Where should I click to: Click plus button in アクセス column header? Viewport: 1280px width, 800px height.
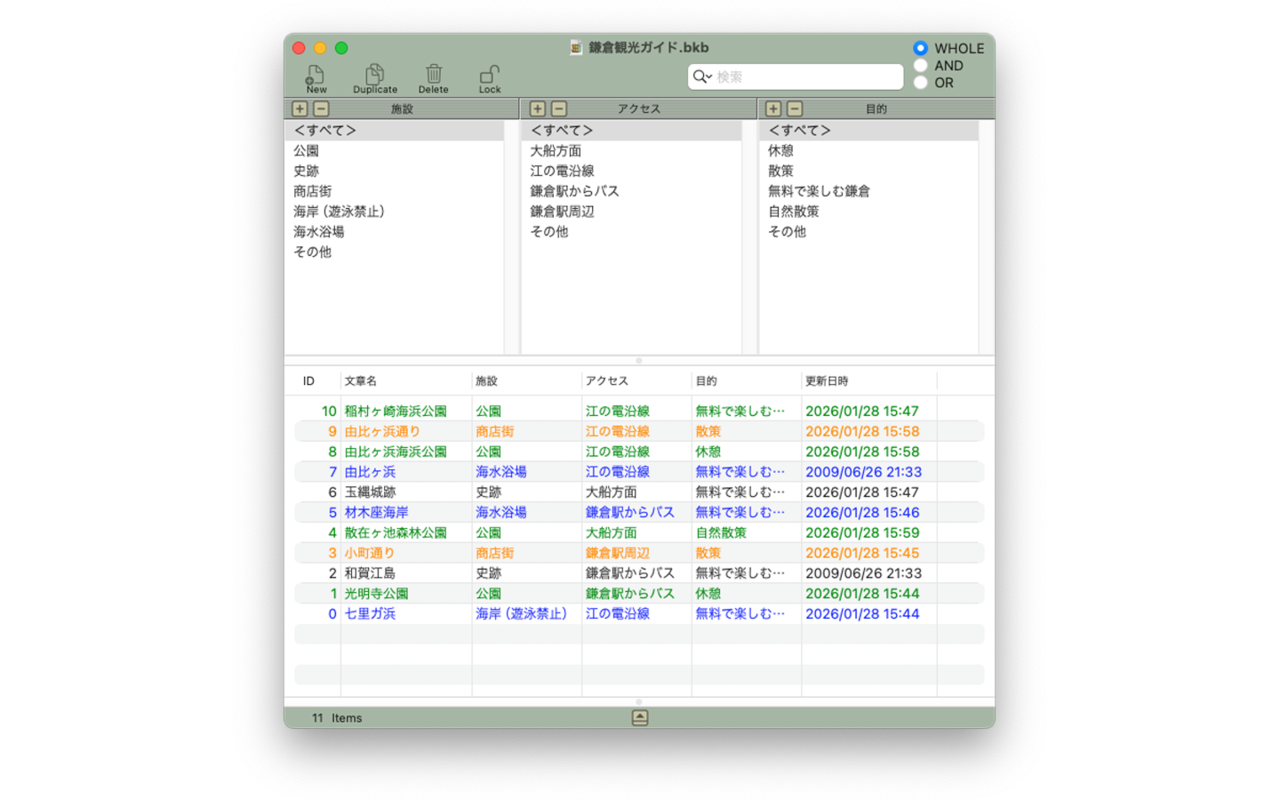pos(537,109)
